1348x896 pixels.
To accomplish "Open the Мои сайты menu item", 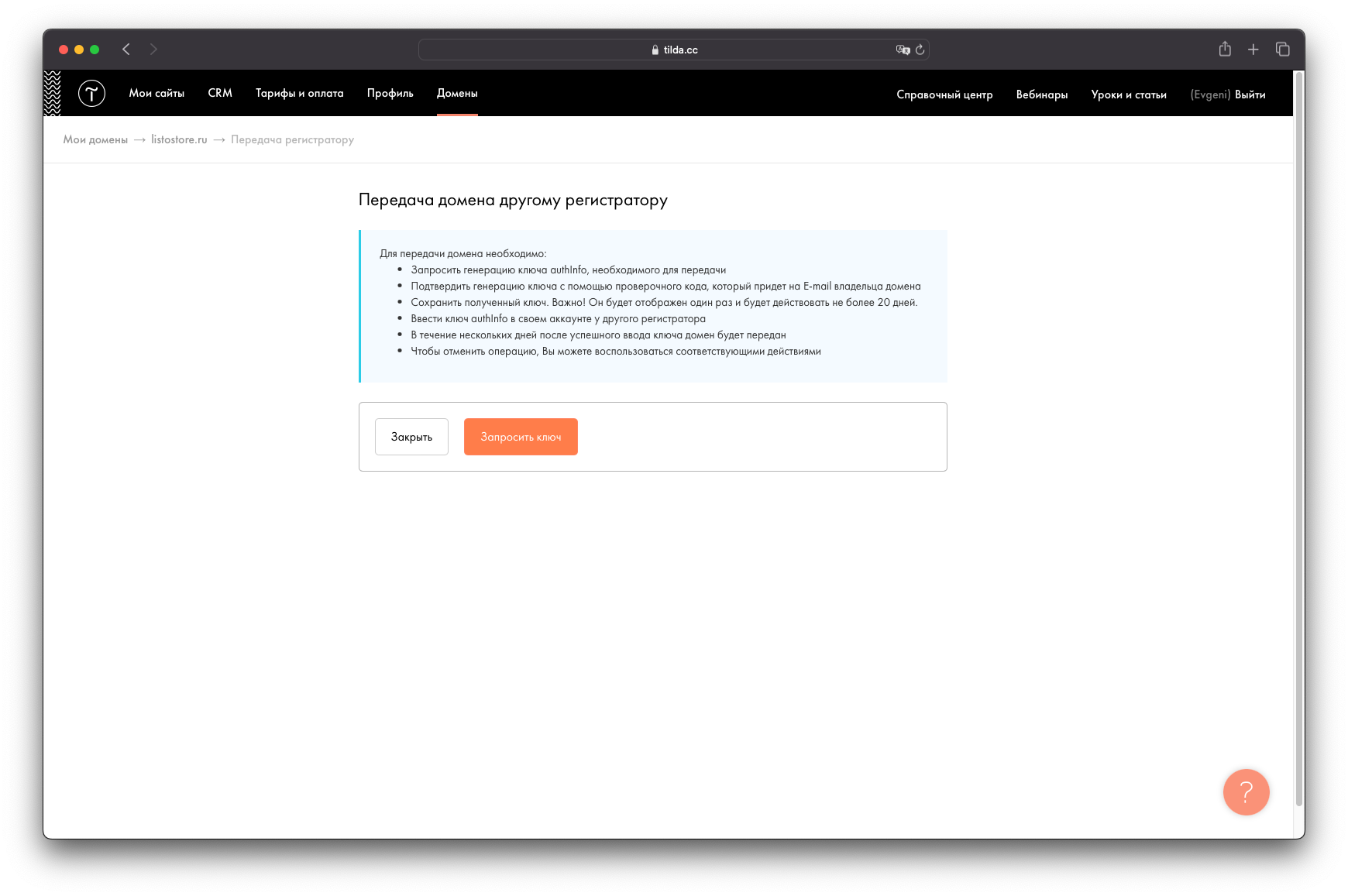I will 156,93.
